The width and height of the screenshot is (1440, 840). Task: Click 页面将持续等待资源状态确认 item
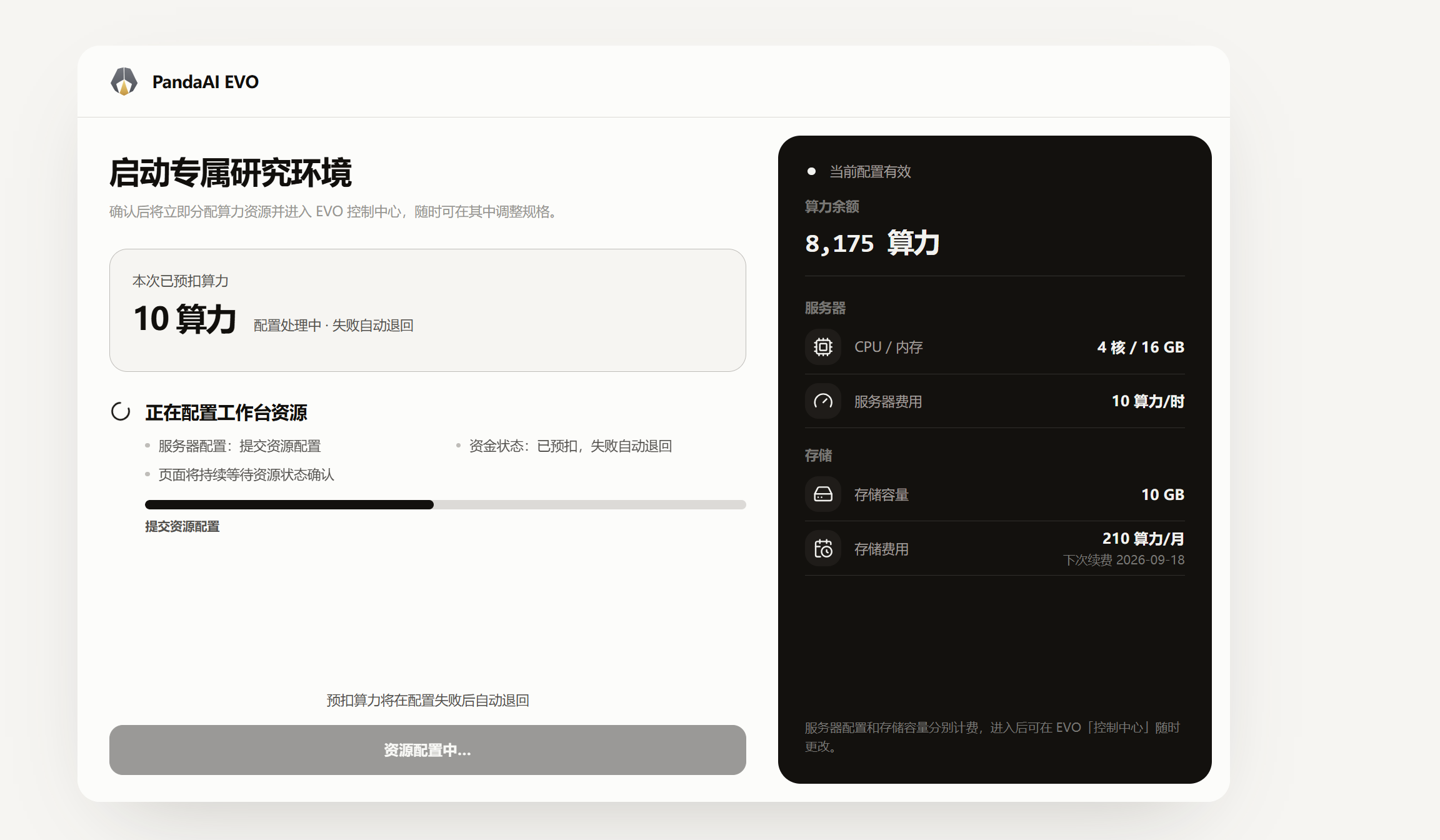click(246, 475)
